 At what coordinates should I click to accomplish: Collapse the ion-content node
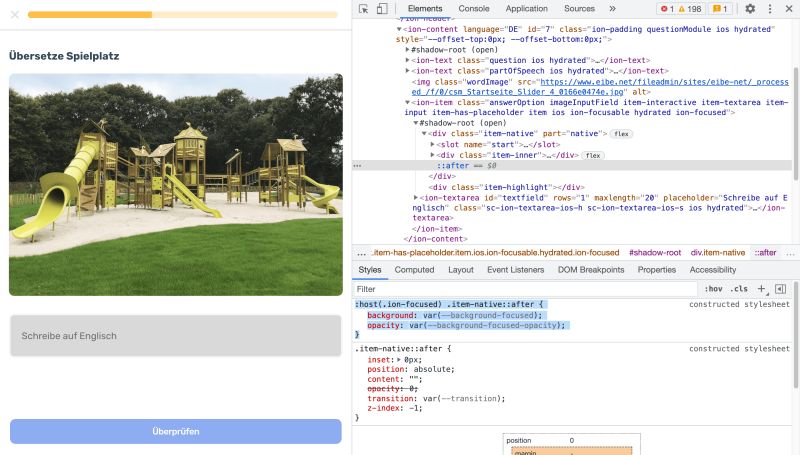point(399,30)
